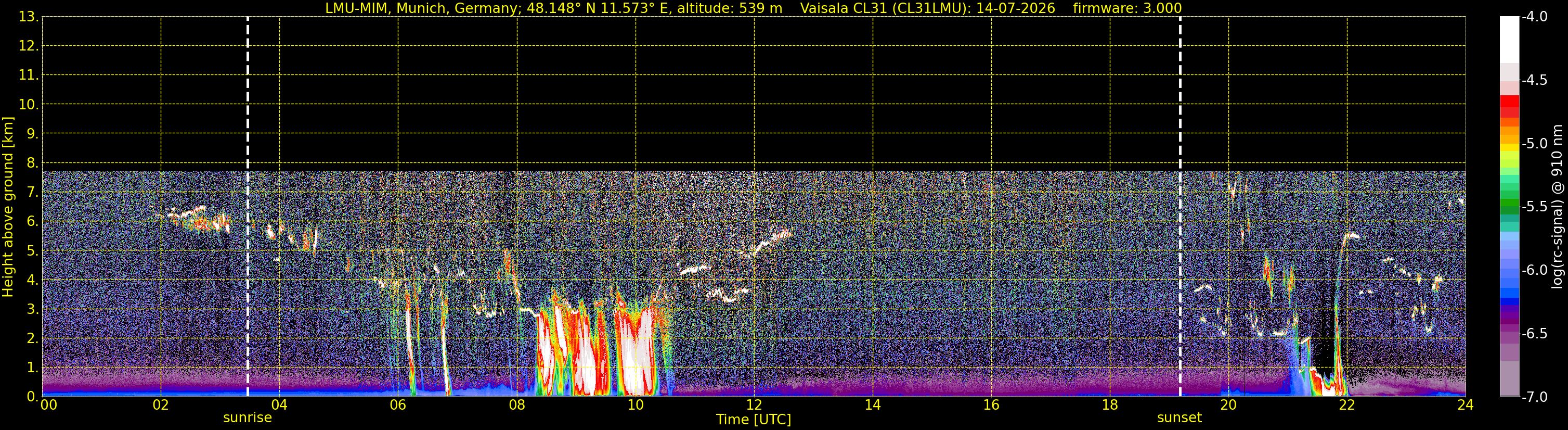
Task: Click the 'Height above ground [km]' axis label
Action: point(8,207)
